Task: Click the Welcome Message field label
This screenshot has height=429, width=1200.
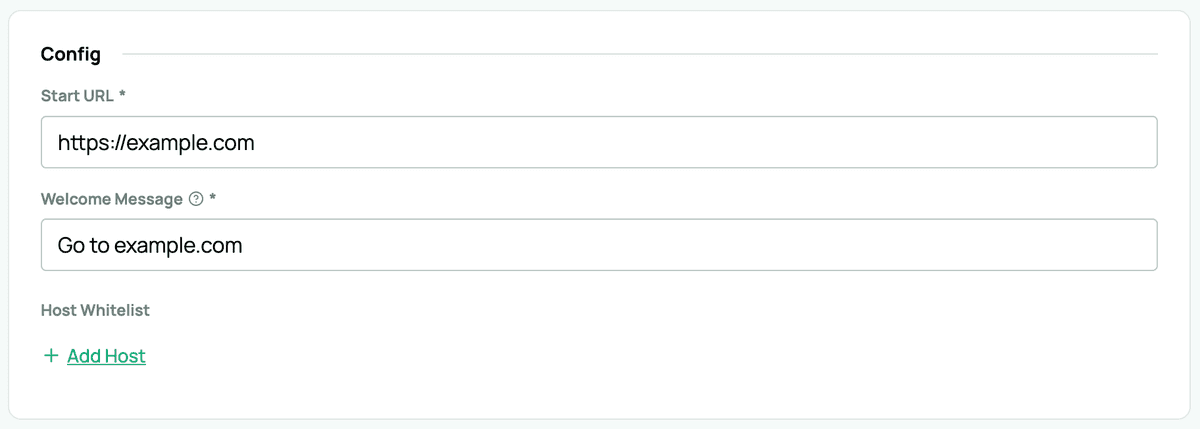Action: pos(111,199)
